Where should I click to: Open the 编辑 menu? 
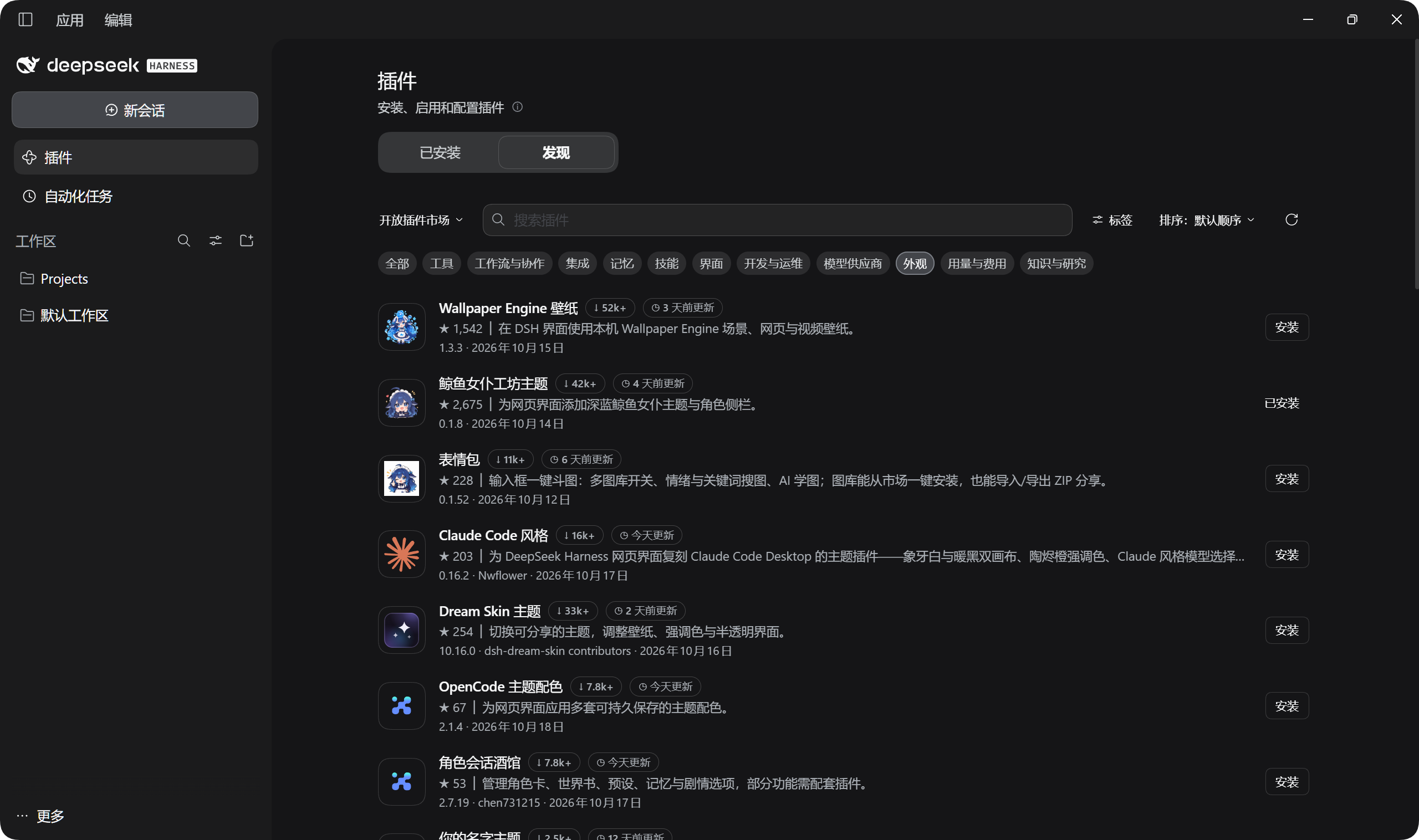coord(119,20)
